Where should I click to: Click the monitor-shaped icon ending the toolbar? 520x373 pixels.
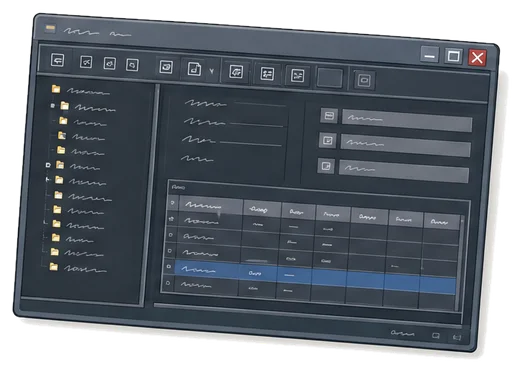364,80
